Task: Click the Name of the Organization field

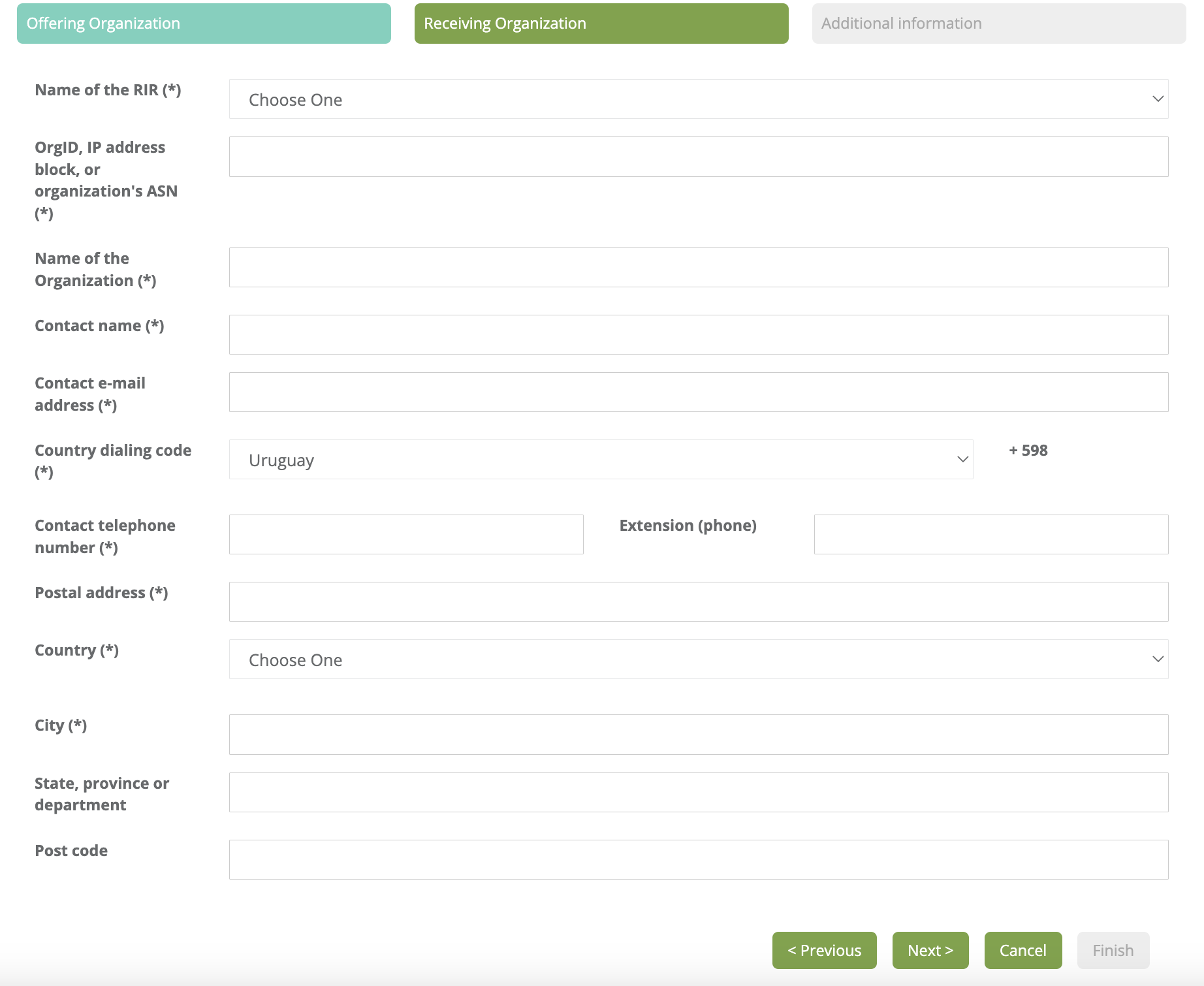Action: (x=698, y=268)
